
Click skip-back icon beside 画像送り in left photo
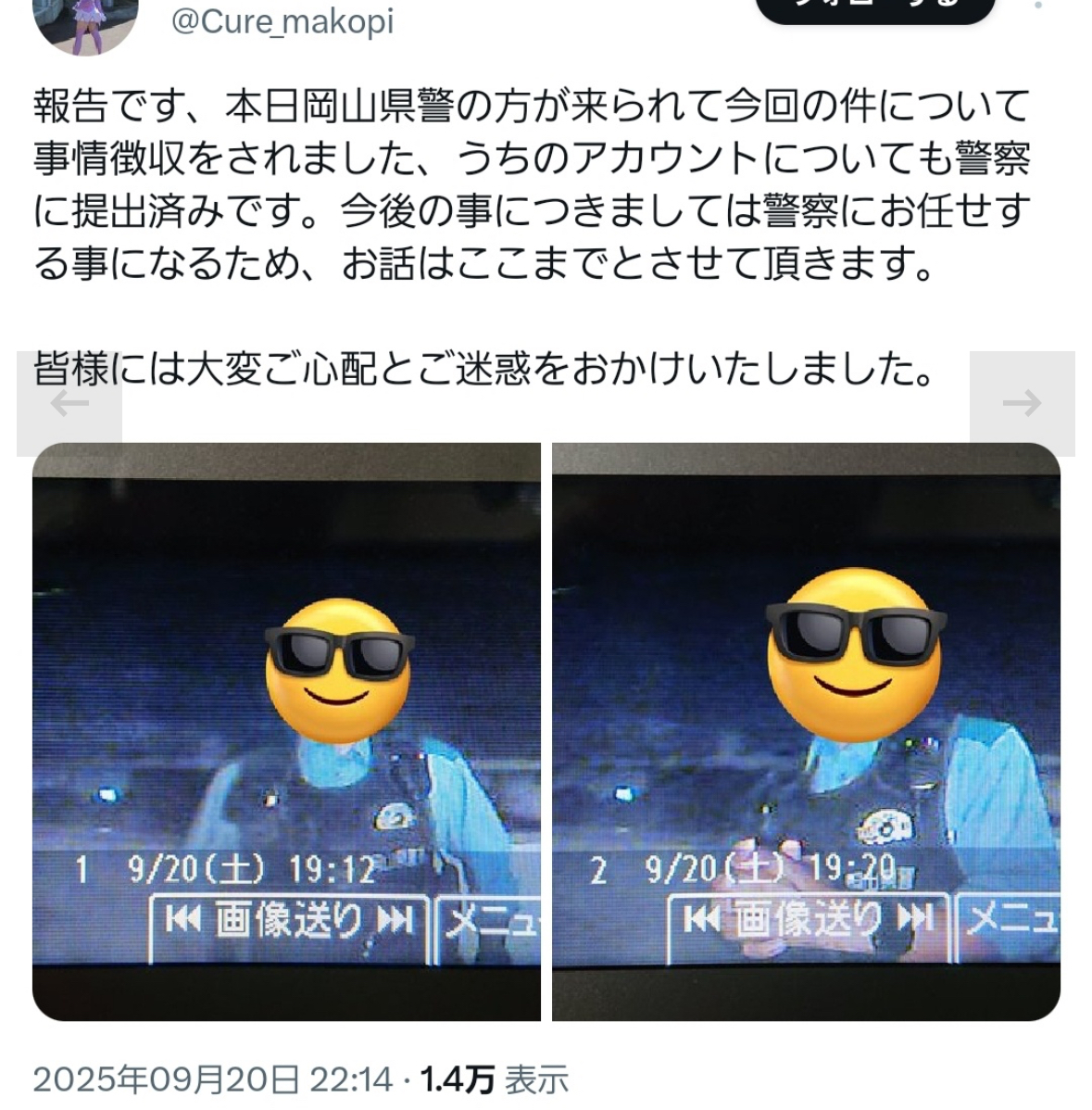[x=182, y=920]
